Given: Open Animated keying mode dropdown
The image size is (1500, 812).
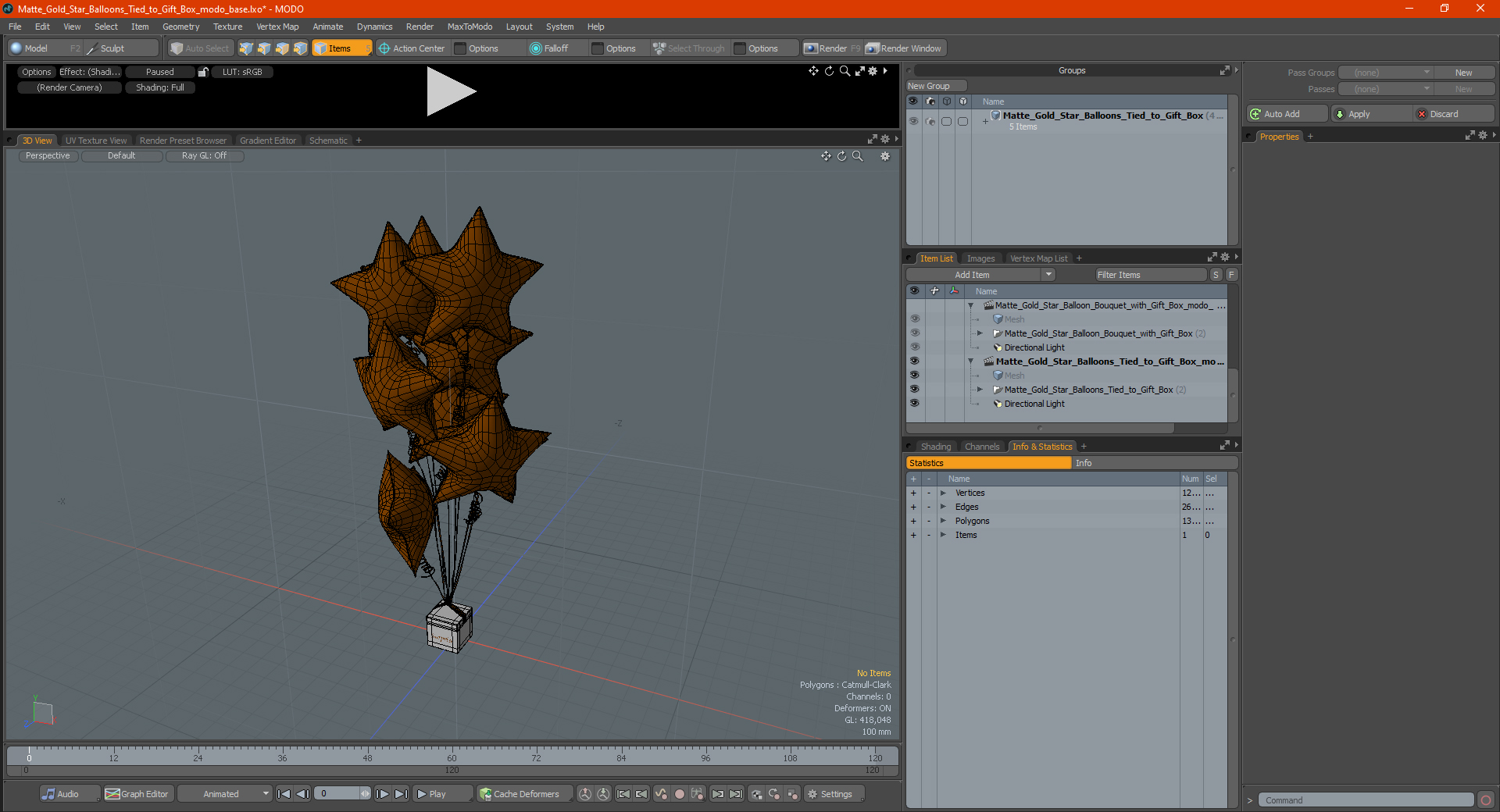Looking at the screenshot, I should click(x=225, y=794).
